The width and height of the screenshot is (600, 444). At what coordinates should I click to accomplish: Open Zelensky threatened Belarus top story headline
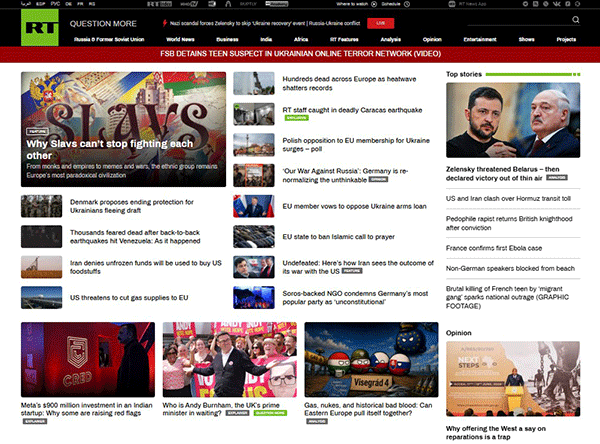(502, 173)
